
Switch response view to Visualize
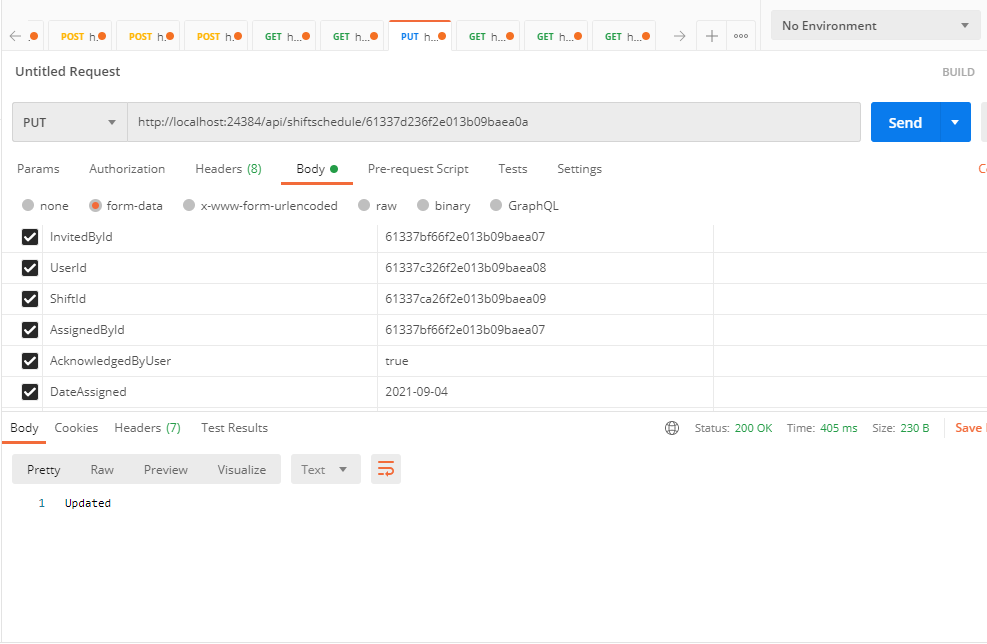pyautogui.click(x=242, y=470)
